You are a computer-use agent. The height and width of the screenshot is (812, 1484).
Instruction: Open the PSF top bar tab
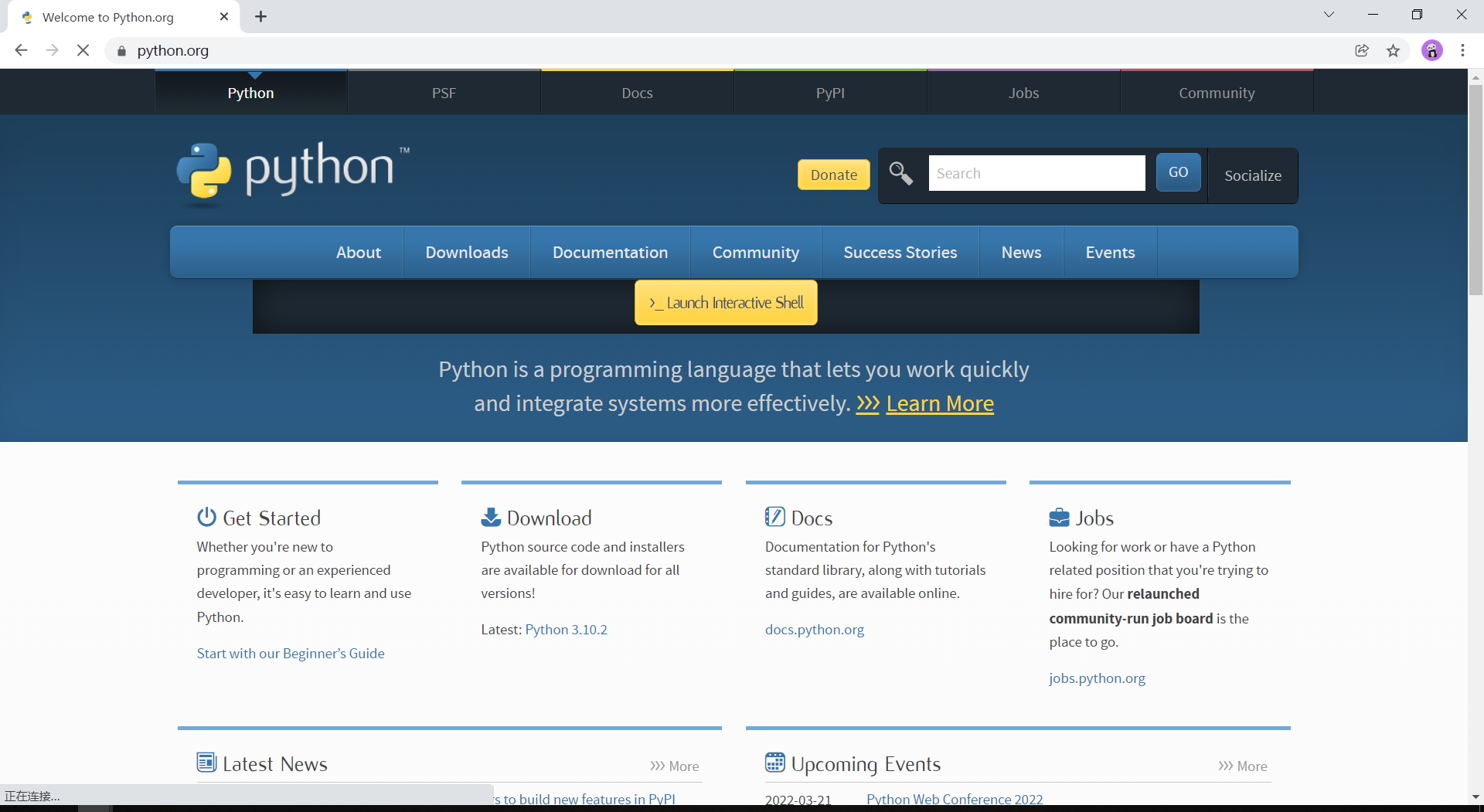coord(444,92)
